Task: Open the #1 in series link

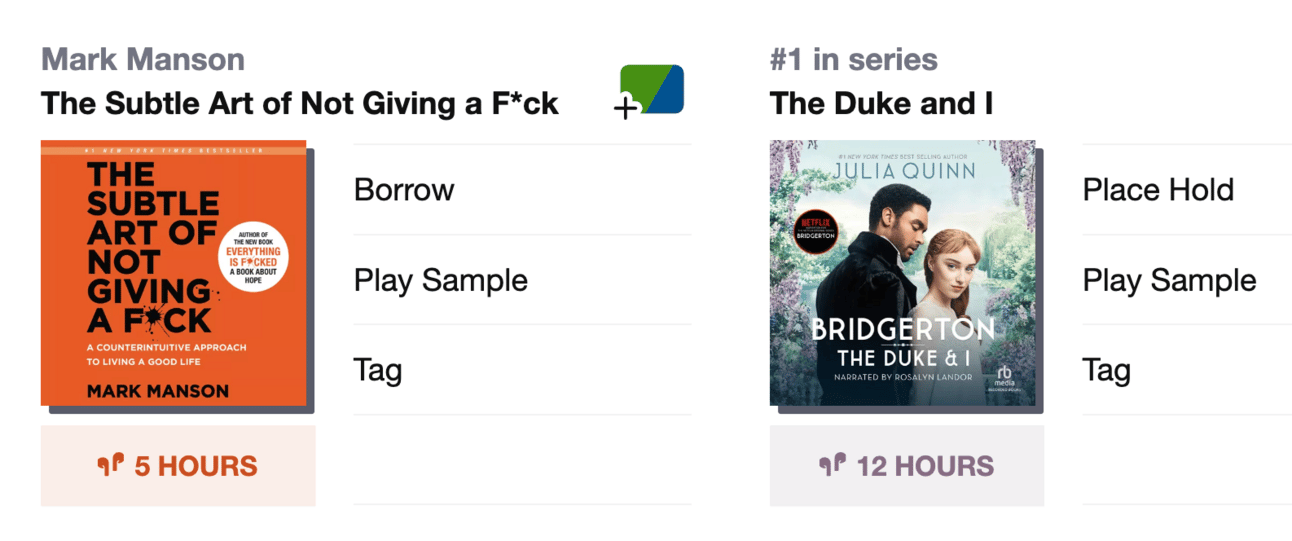Action: [854, 59]
